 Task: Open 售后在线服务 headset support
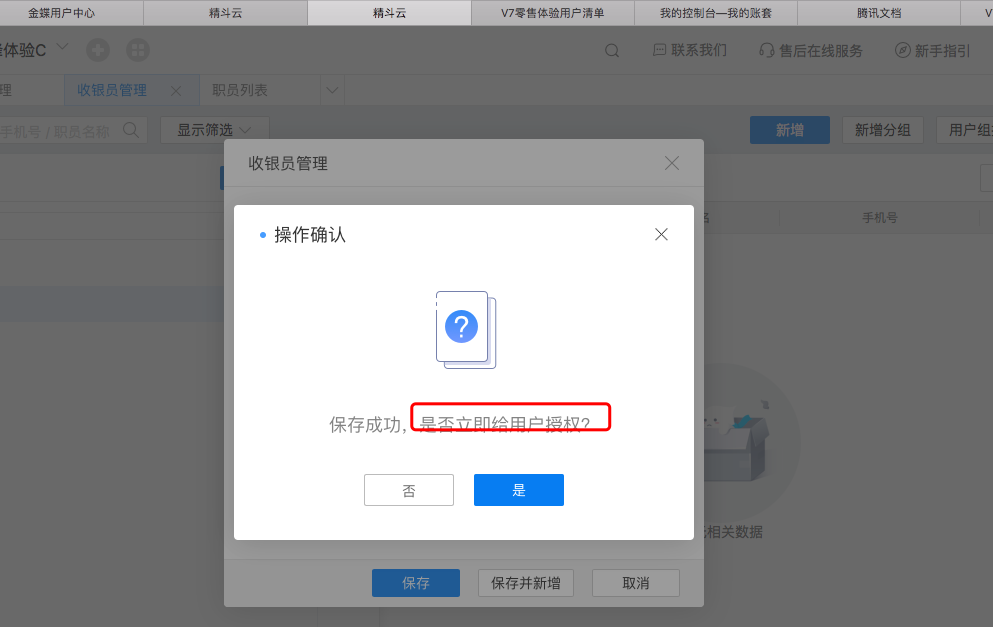(766, 51)
